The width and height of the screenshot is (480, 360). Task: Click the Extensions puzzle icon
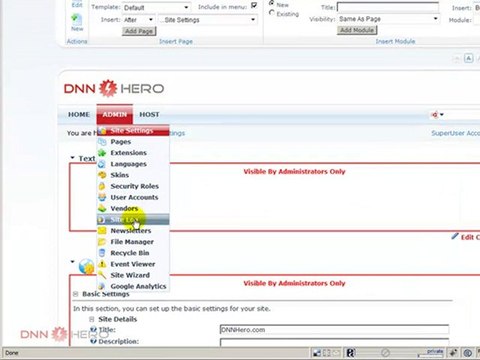pos(102,153)
